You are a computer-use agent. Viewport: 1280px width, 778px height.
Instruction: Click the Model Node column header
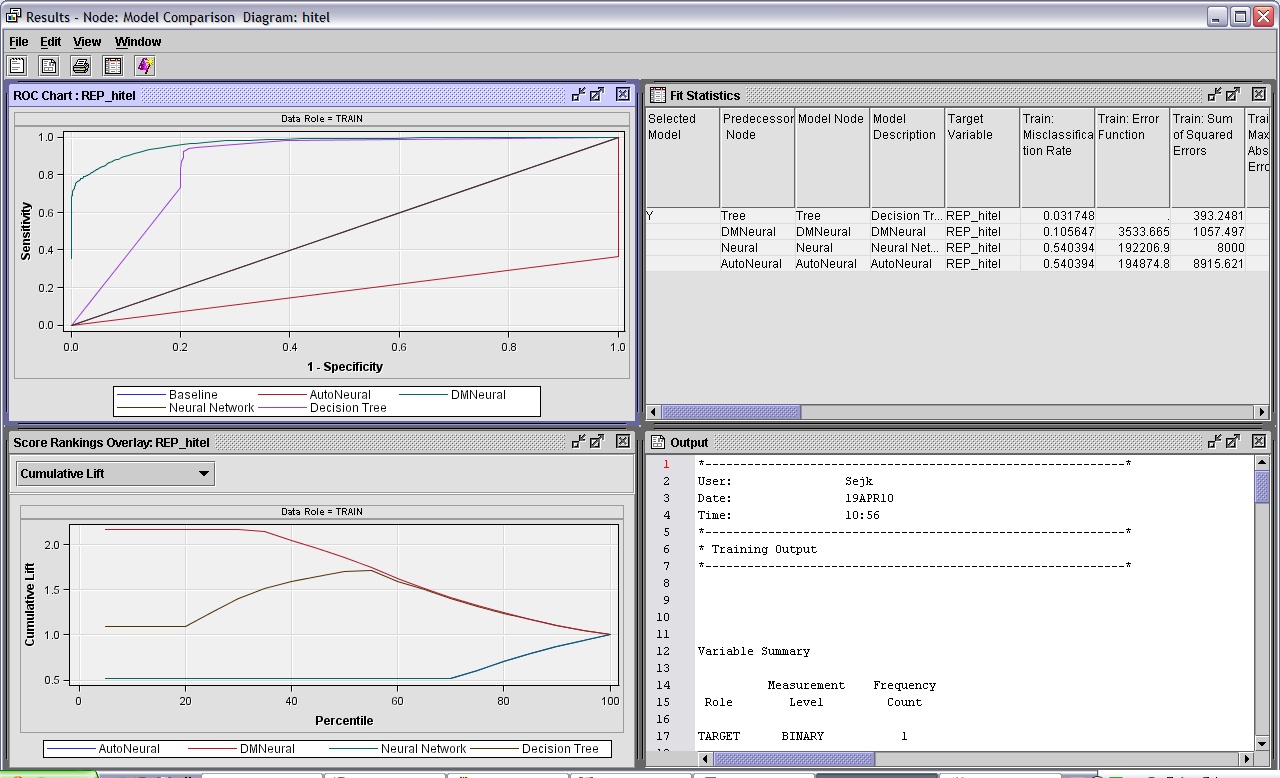click(x=832, y=158)
